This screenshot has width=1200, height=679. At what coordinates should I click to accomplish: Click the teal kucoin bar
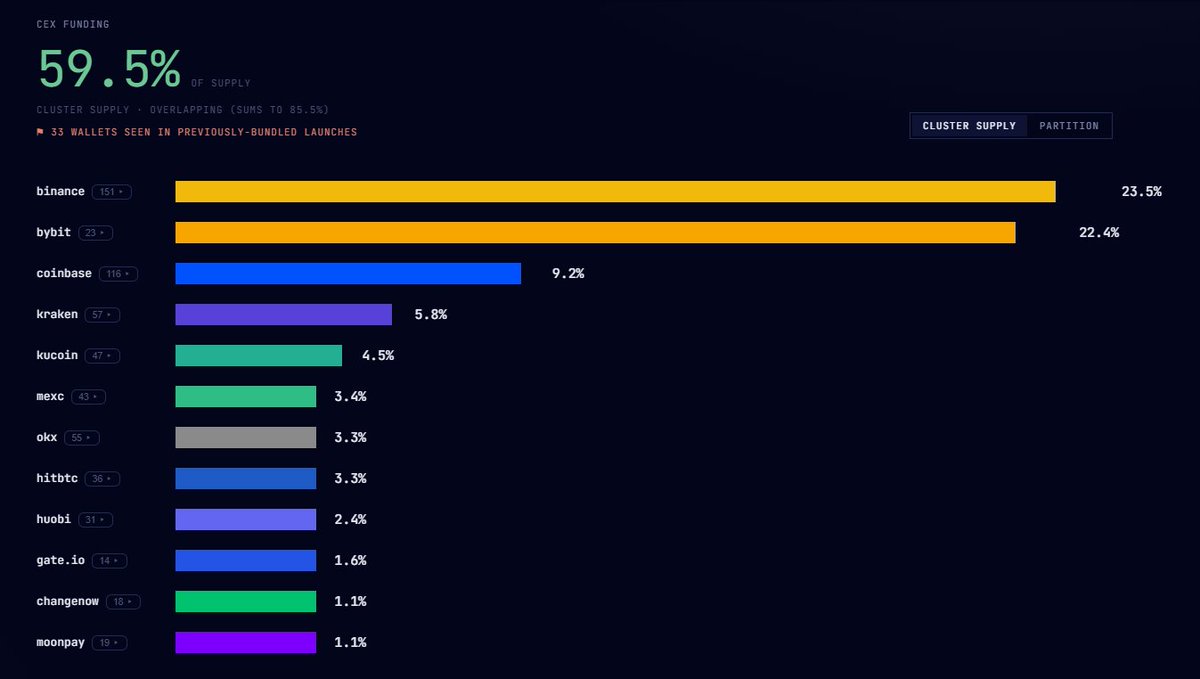258,355
